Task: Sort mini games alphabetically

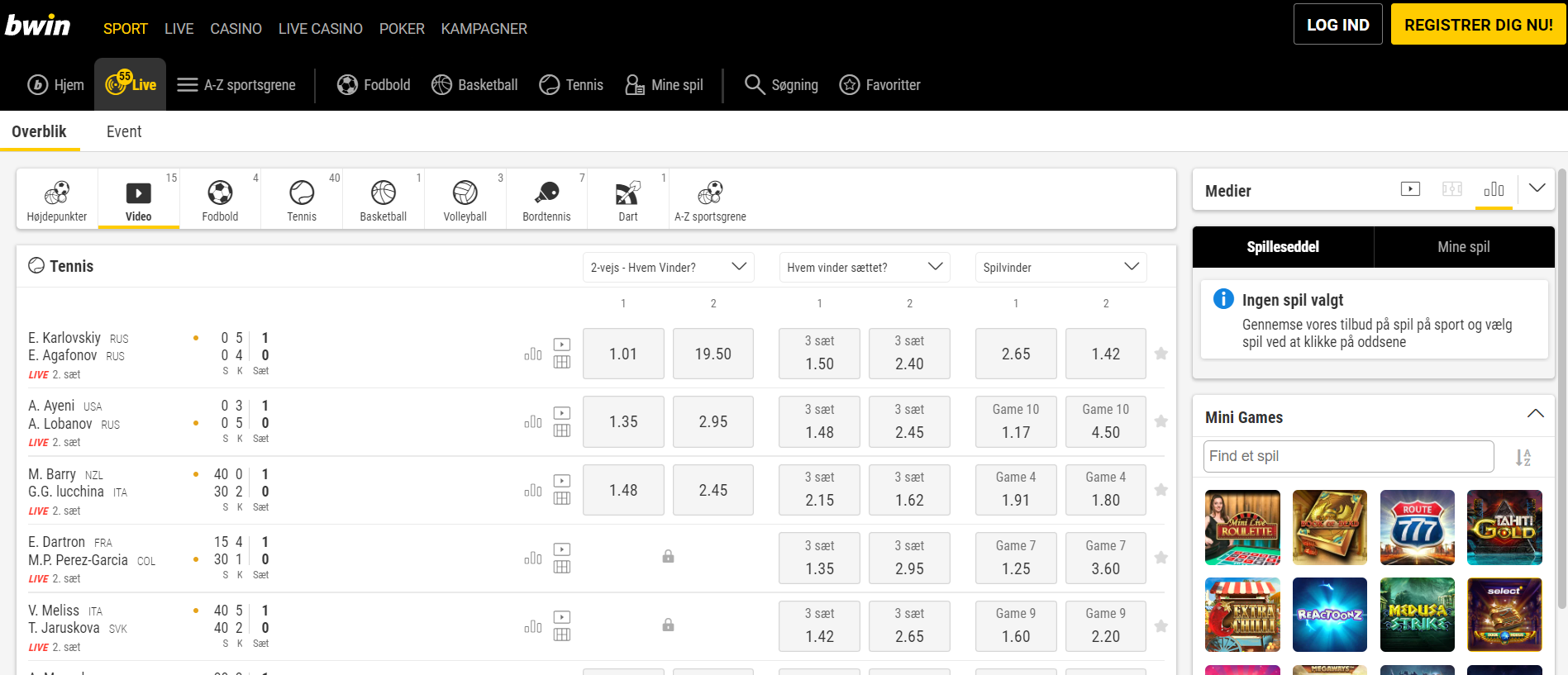Action: (1523, 457)
